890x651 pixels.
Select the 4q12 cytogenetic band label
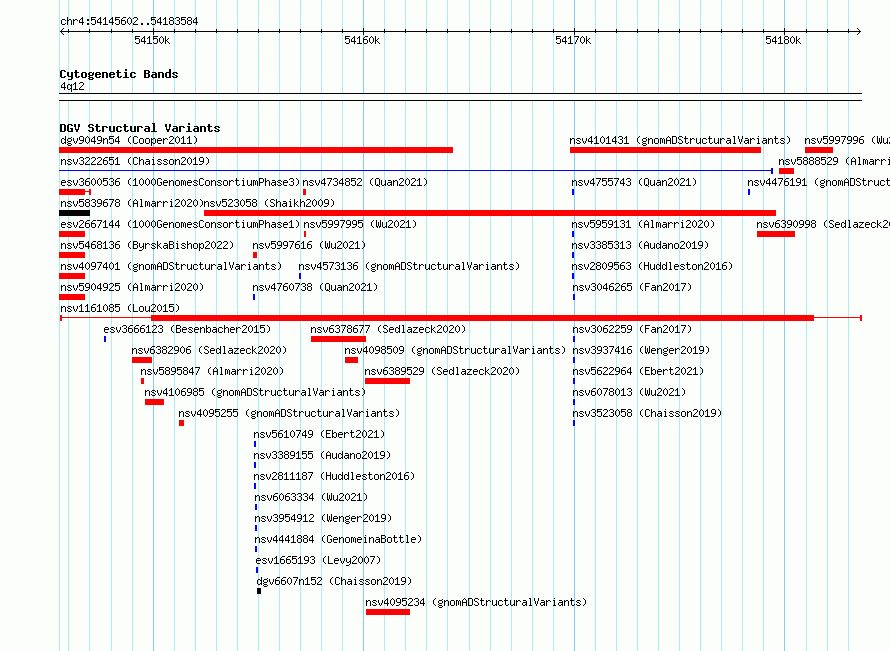pos(72,86)
